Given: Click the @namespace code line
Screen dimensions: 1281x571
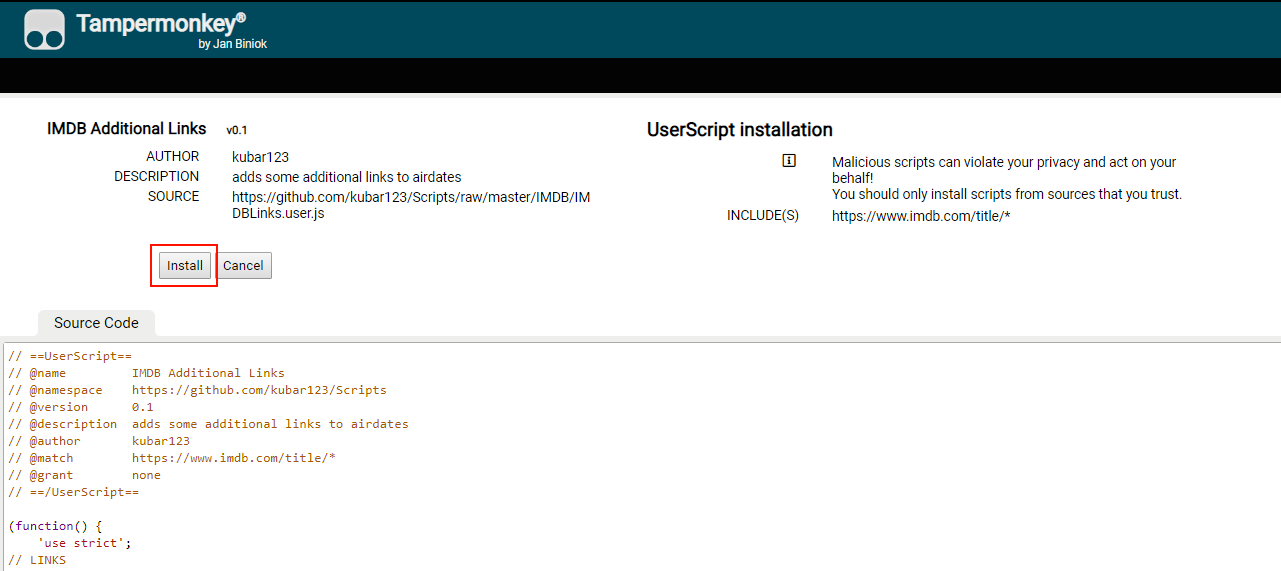Looking at the screenshot, I should coord(197,390).
